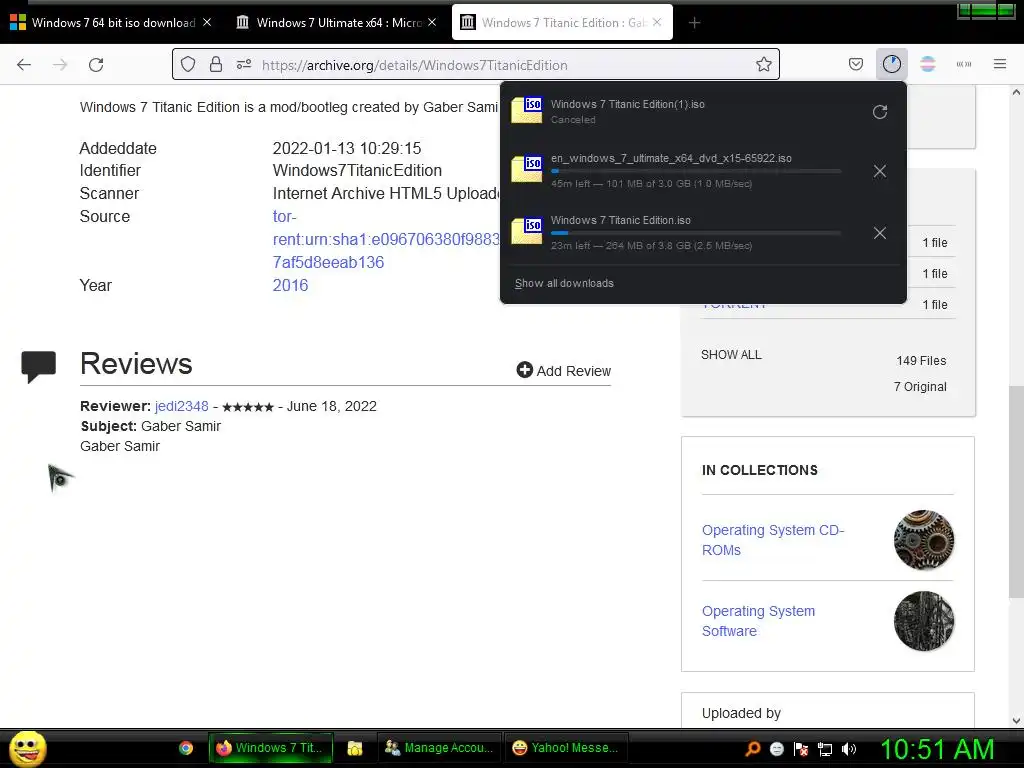Click the 10:51 AM taskbar clock
The width and height of the screenshot is (1024, 768).
(937, 748)
